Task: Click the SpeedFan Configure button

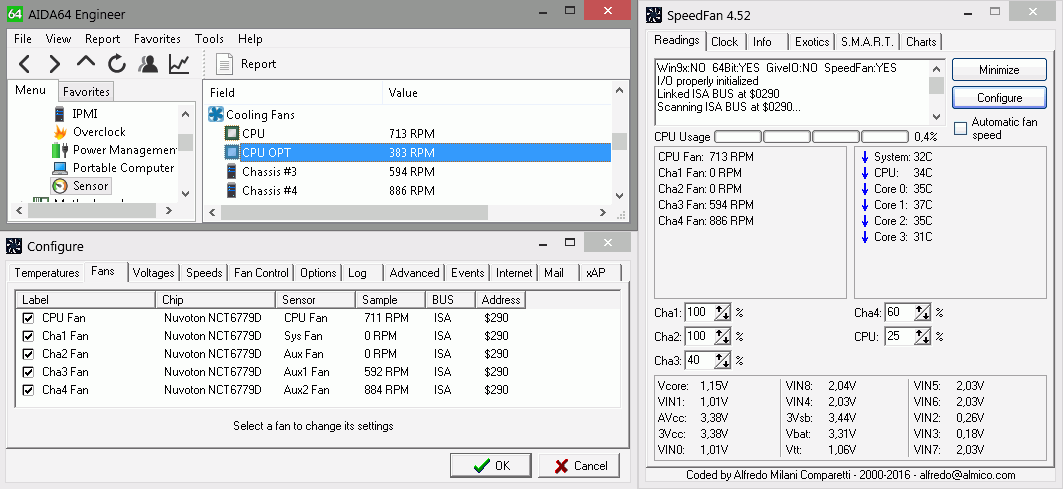Action: [999, 98]
